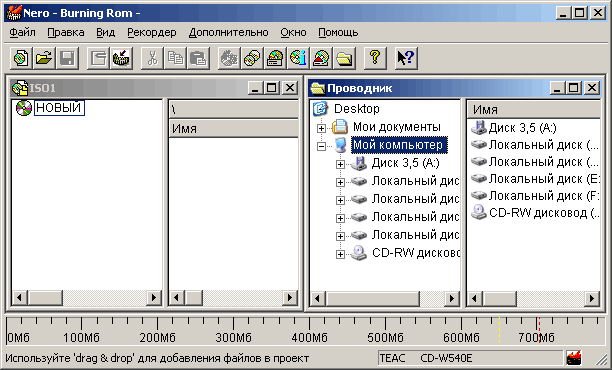Show CD info with the disc-and-i icon
The height and width of the screenshot is (370, 612).
[298, 58]
